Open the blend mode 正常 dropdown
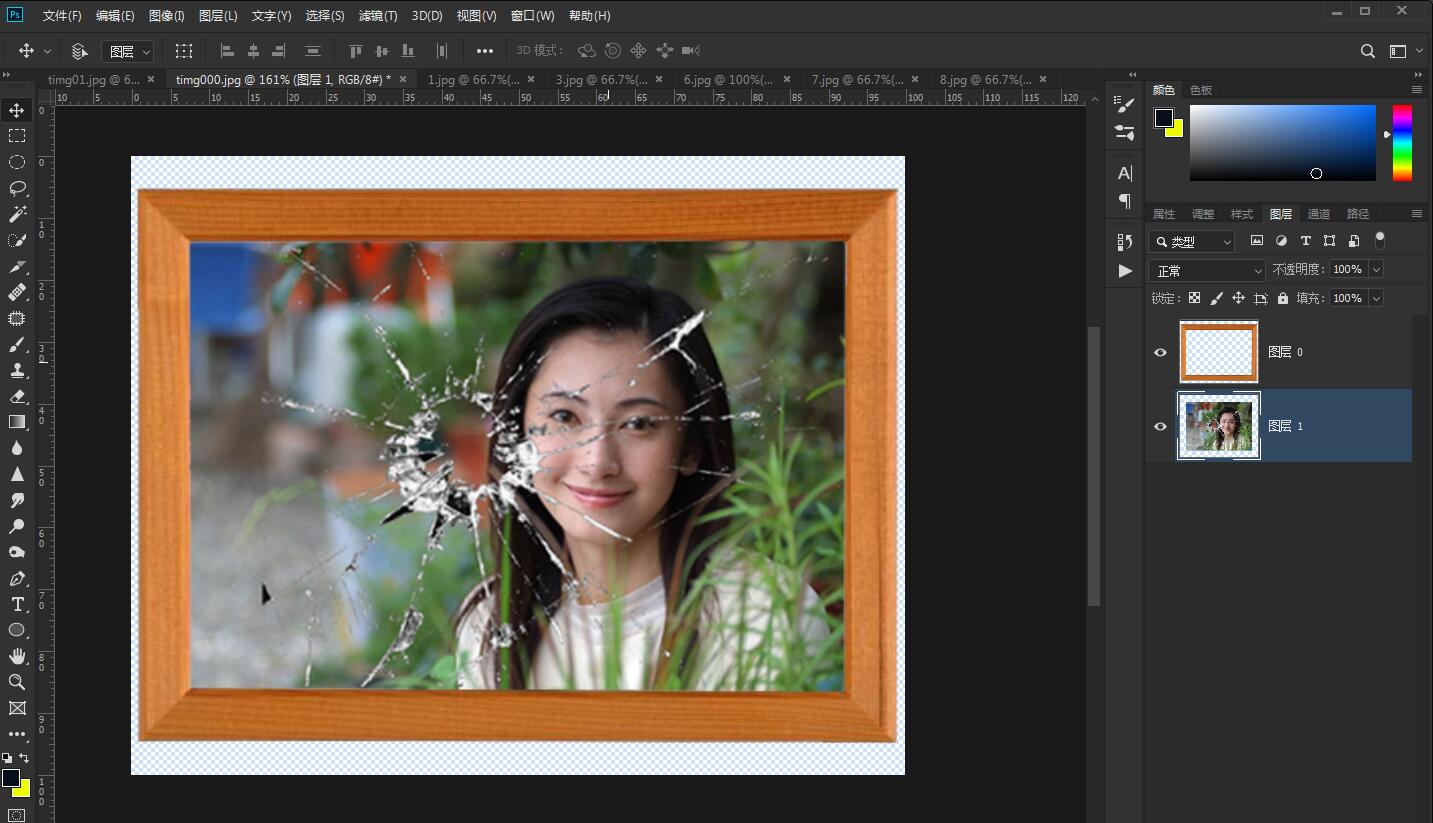This screenshot has width=1433, height=823. click(1208, 270)
